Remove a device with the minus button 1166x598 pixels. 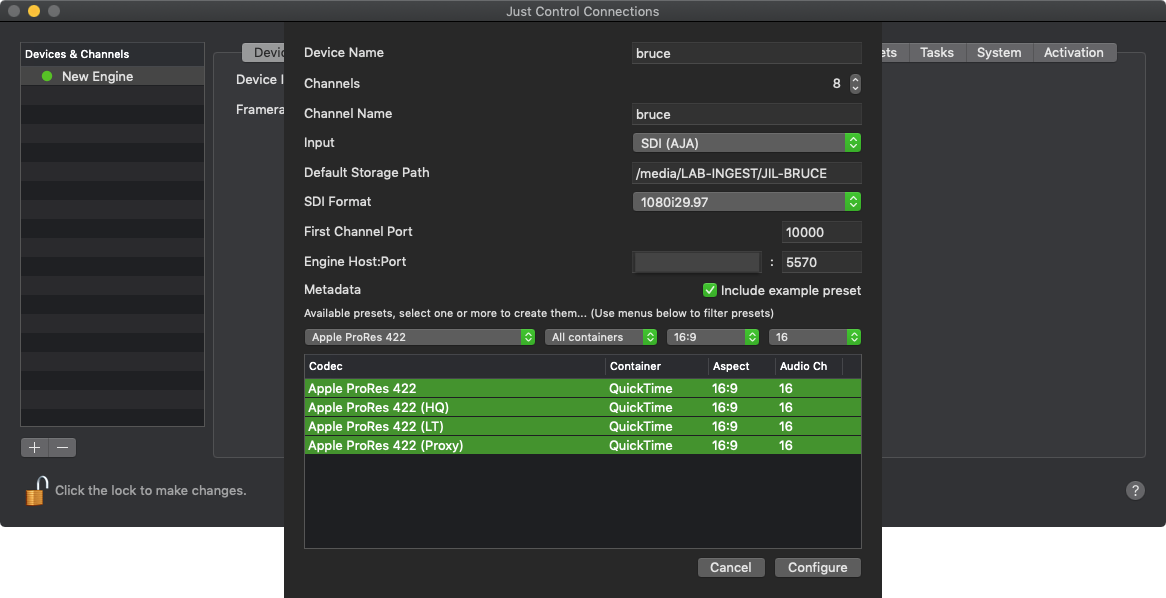pos(62,447)
